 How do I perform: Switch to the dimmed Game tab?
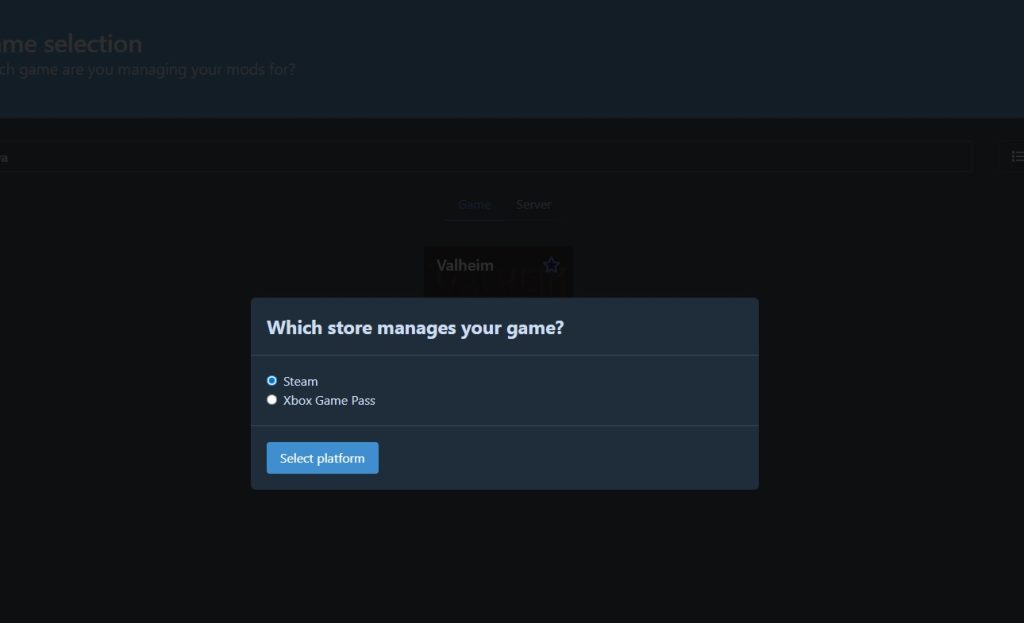click(474, 204)
